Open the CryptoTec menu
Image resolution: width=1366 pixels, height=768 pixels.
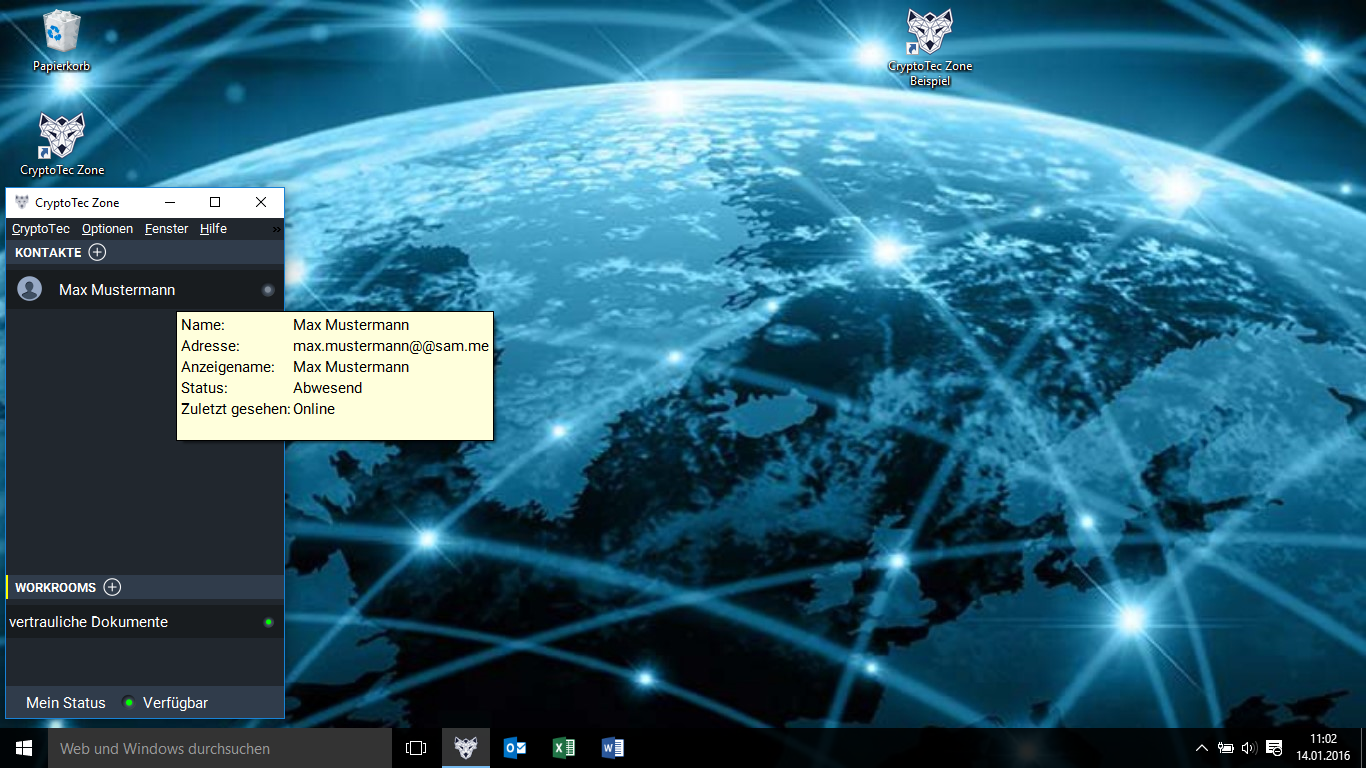(41, 229)
